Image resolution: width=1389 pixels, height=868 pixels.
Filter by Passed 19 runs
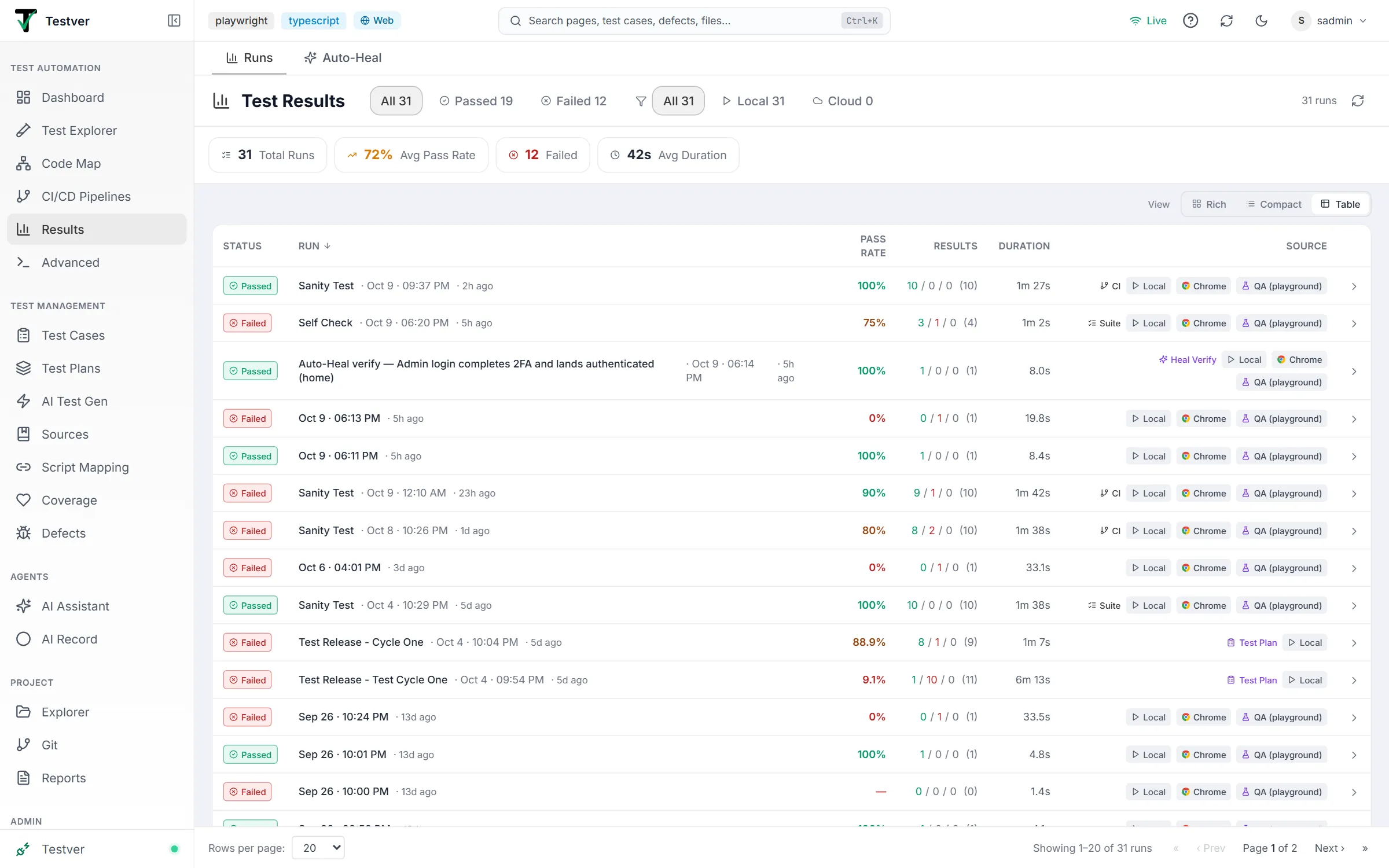pyautogui.click(x=476, y=101)
